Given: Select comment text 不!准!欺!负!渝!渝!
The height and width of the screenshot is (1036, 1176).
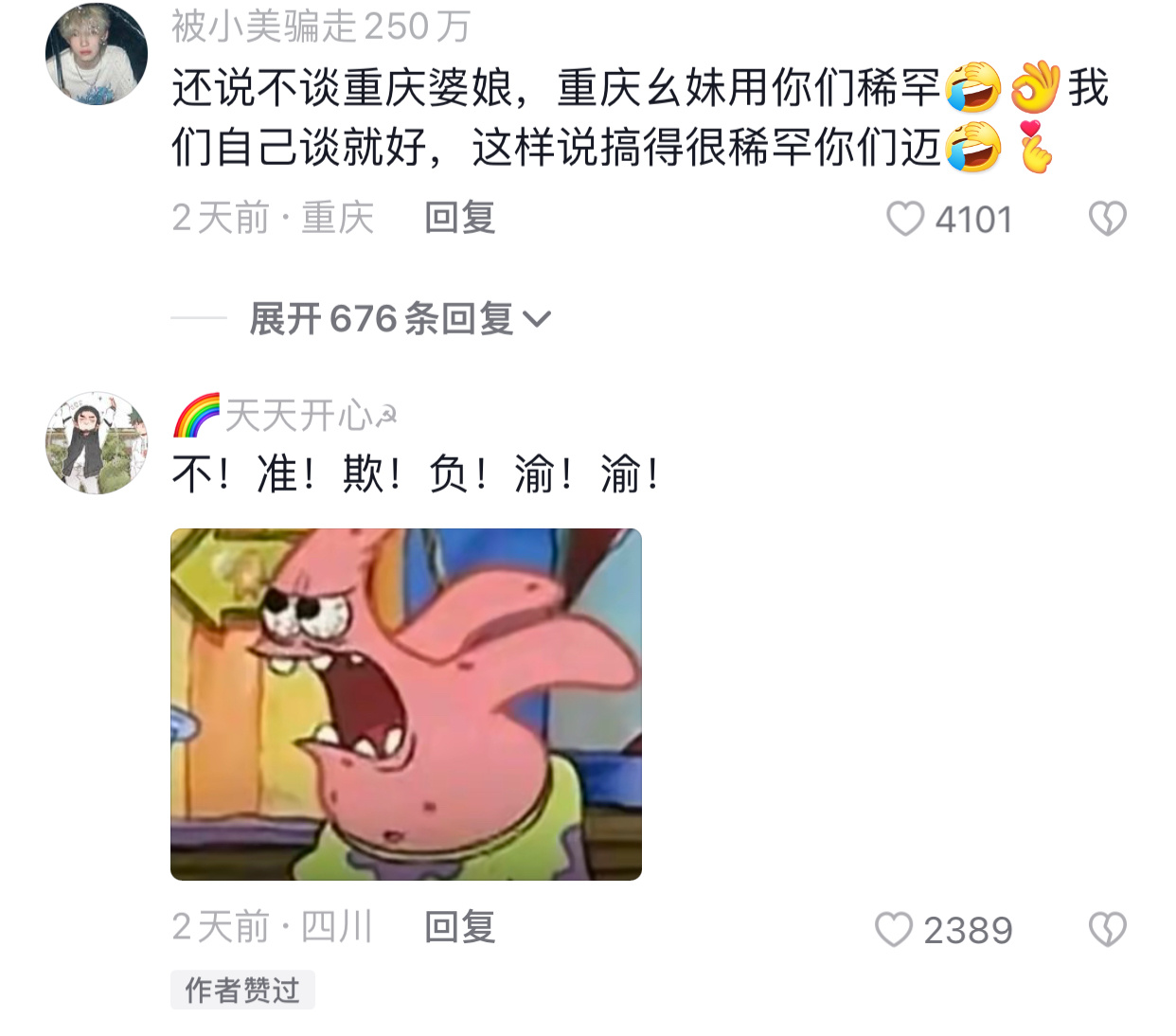Looking at the screenshot, I should tap(417, 473).
